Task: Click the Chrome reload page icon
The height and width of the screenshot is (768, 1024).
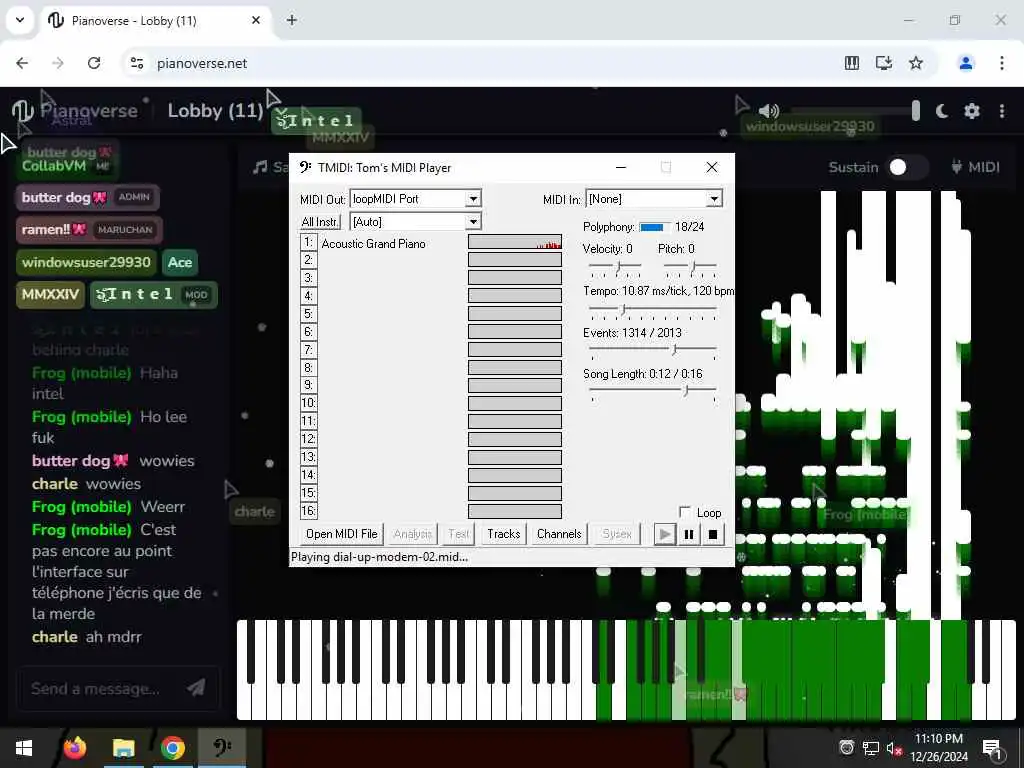Action: [94, 63]
